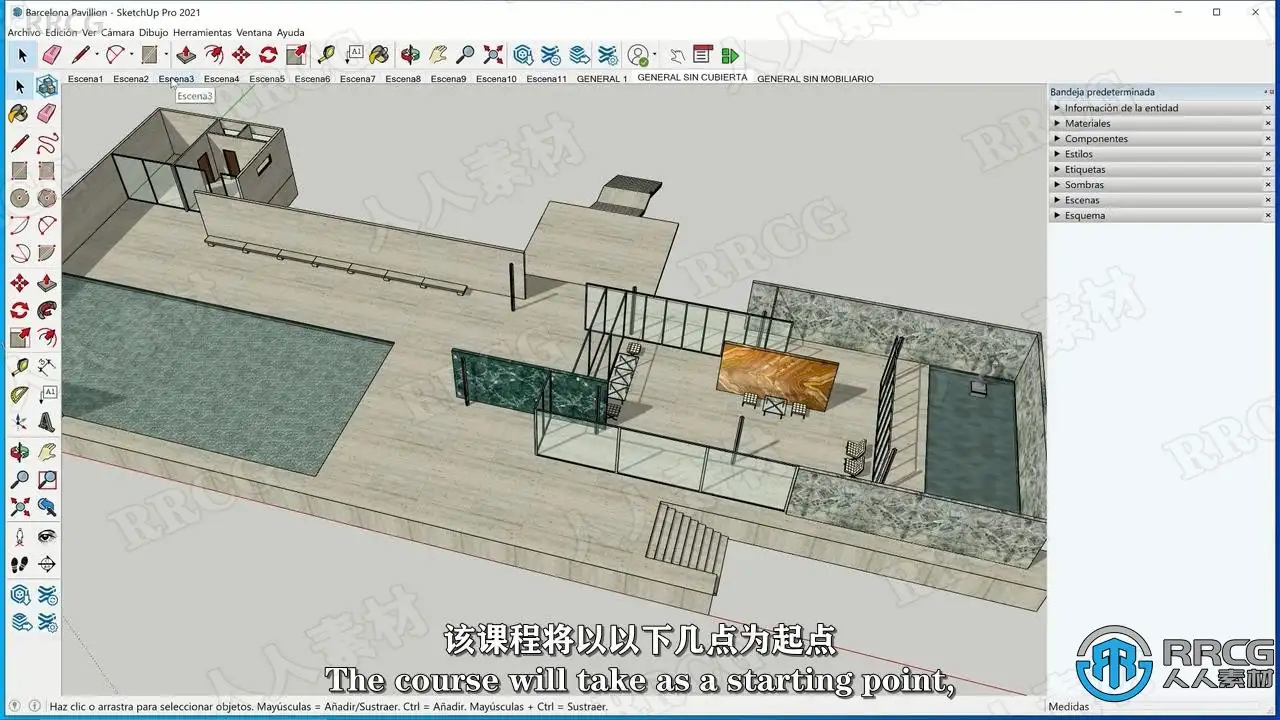Open 3D Warehouse from top toolbar

[x=523, y=55]
